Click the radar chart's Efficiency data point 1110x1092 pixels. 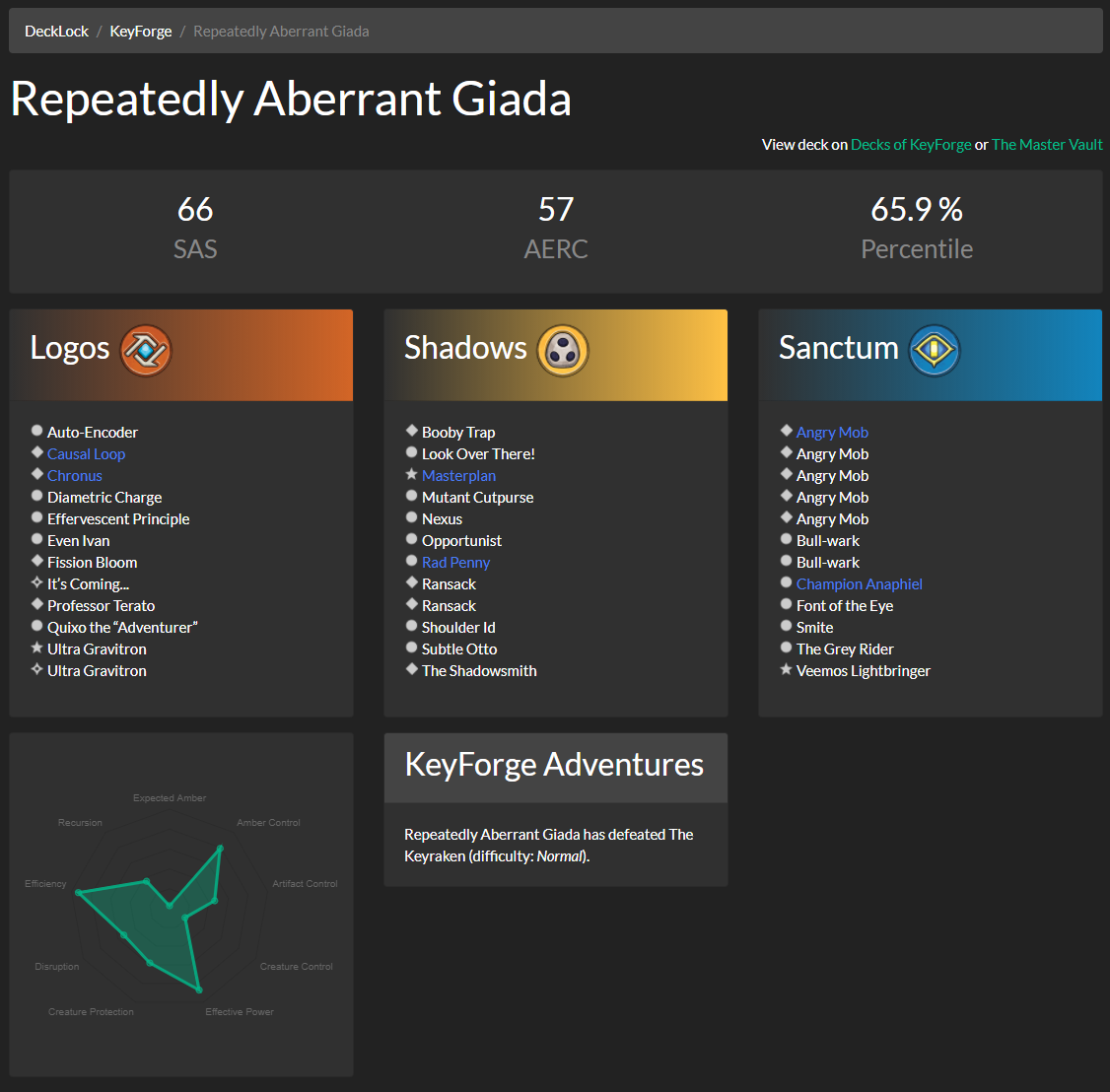point(79,893)
